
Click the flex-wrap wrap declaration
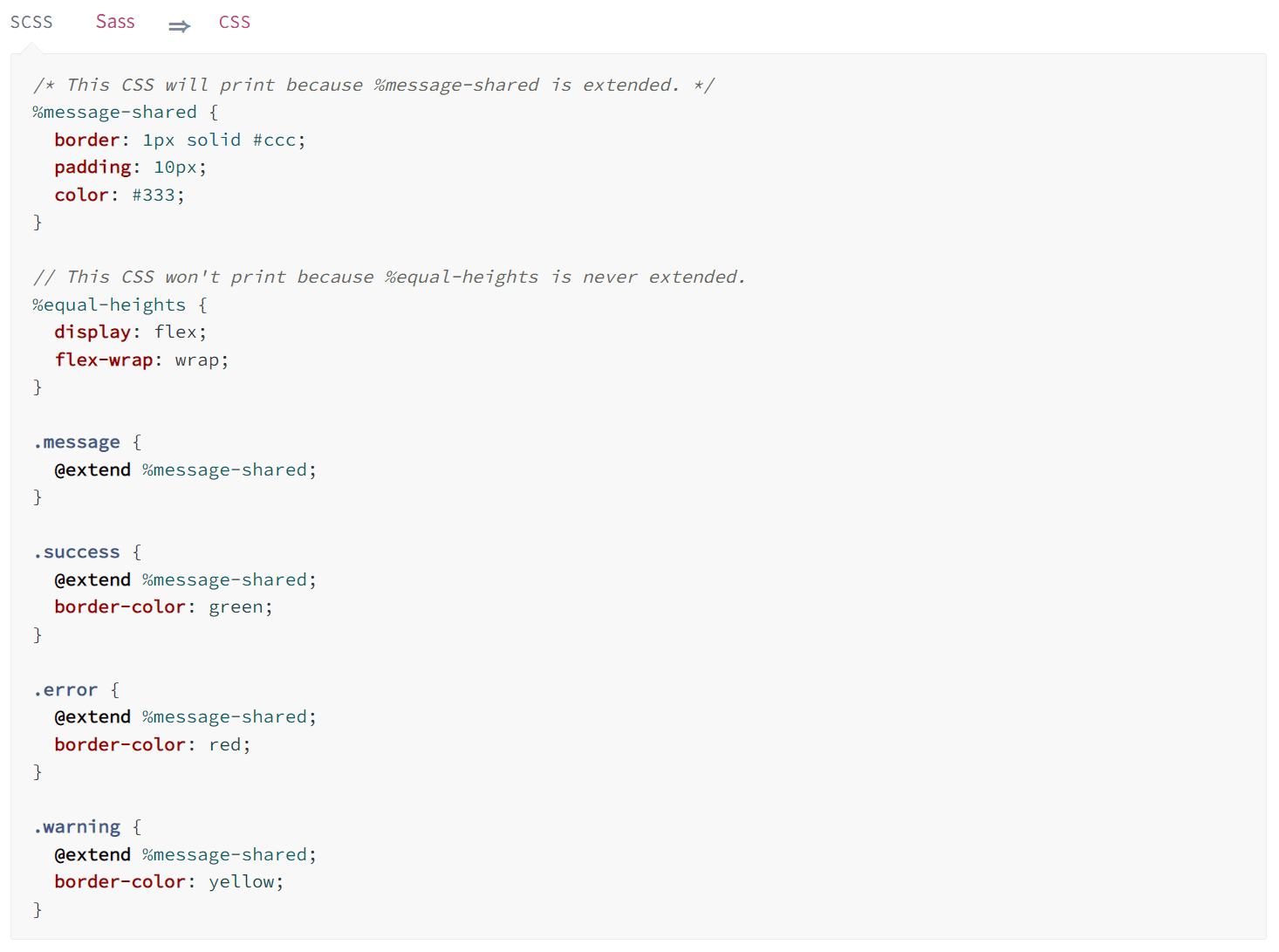coord(141,360)
